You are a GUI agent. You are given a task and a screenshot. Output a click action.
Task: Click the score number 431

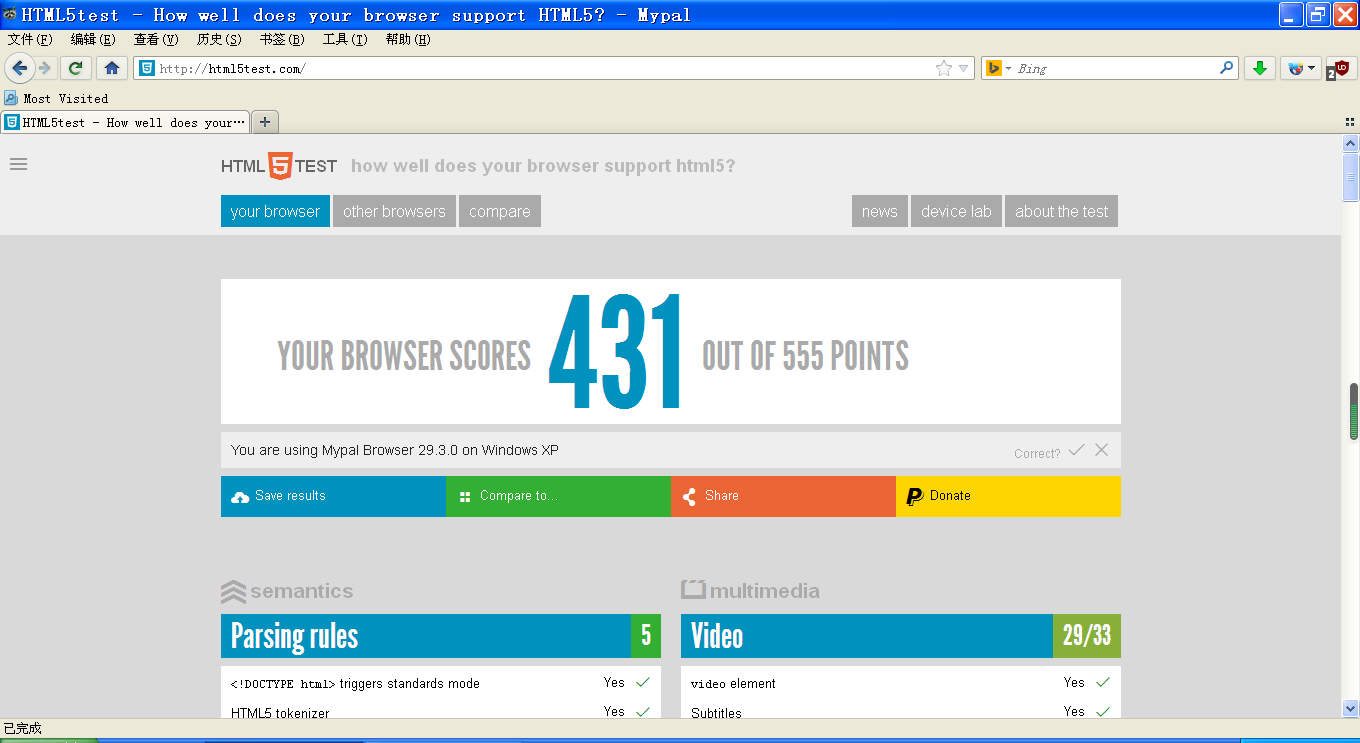(x=616, y=352)
